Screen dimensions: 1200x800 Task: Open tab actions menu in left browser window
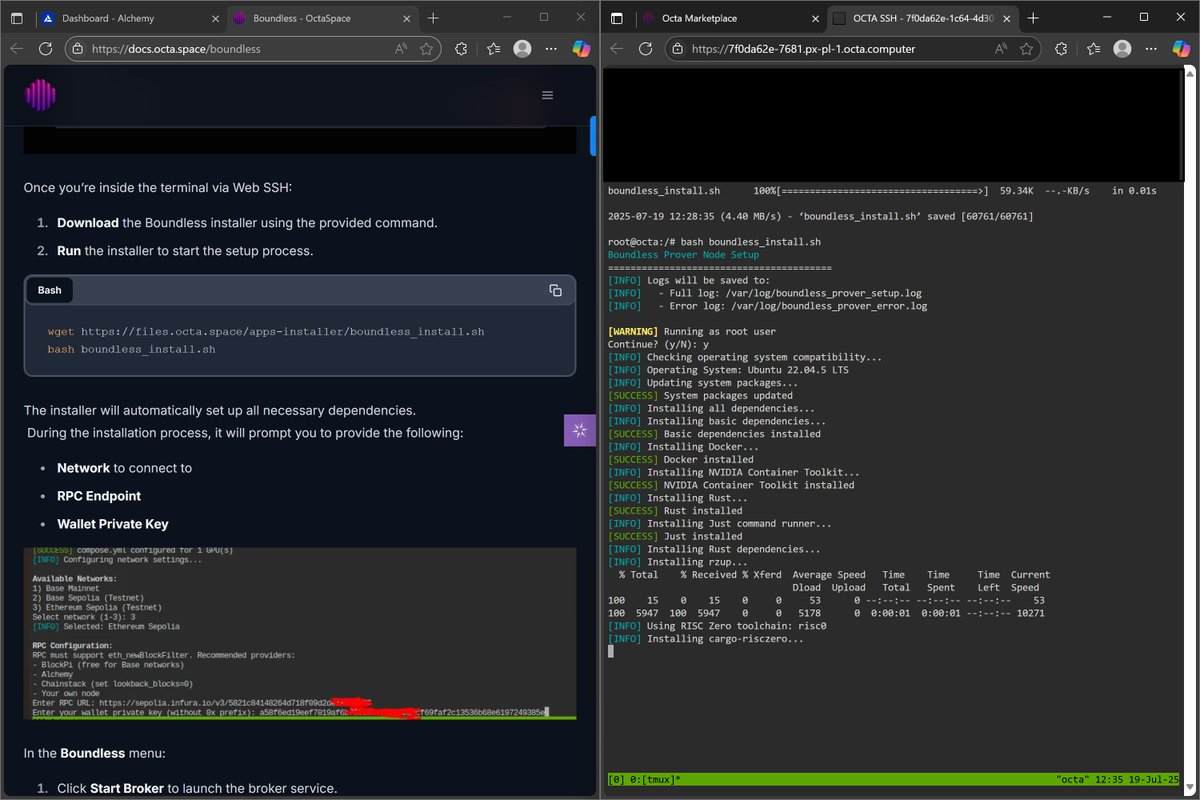(16, 18)
